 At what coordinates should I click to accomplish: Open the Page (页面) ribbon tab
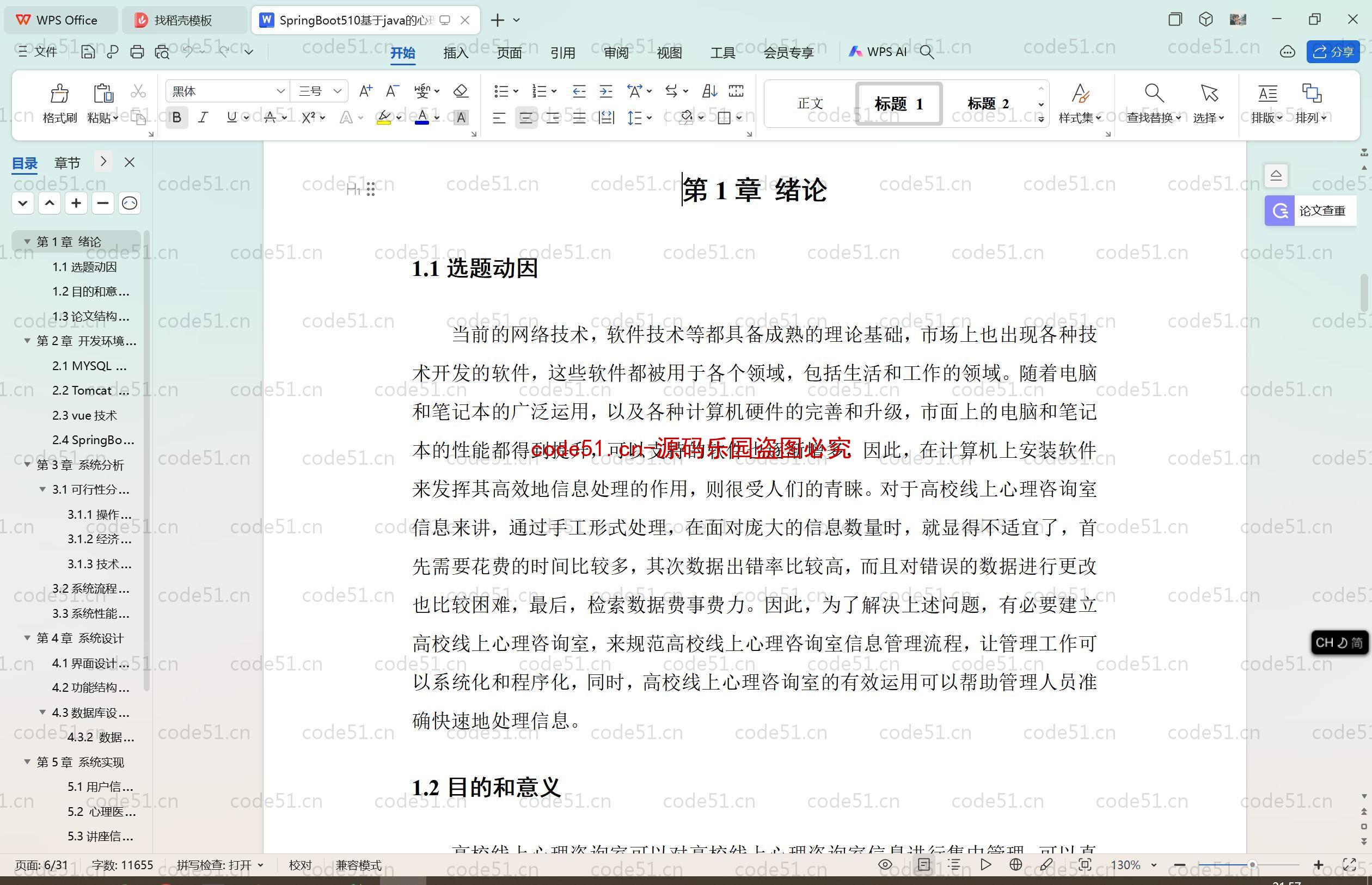point(509,52)
